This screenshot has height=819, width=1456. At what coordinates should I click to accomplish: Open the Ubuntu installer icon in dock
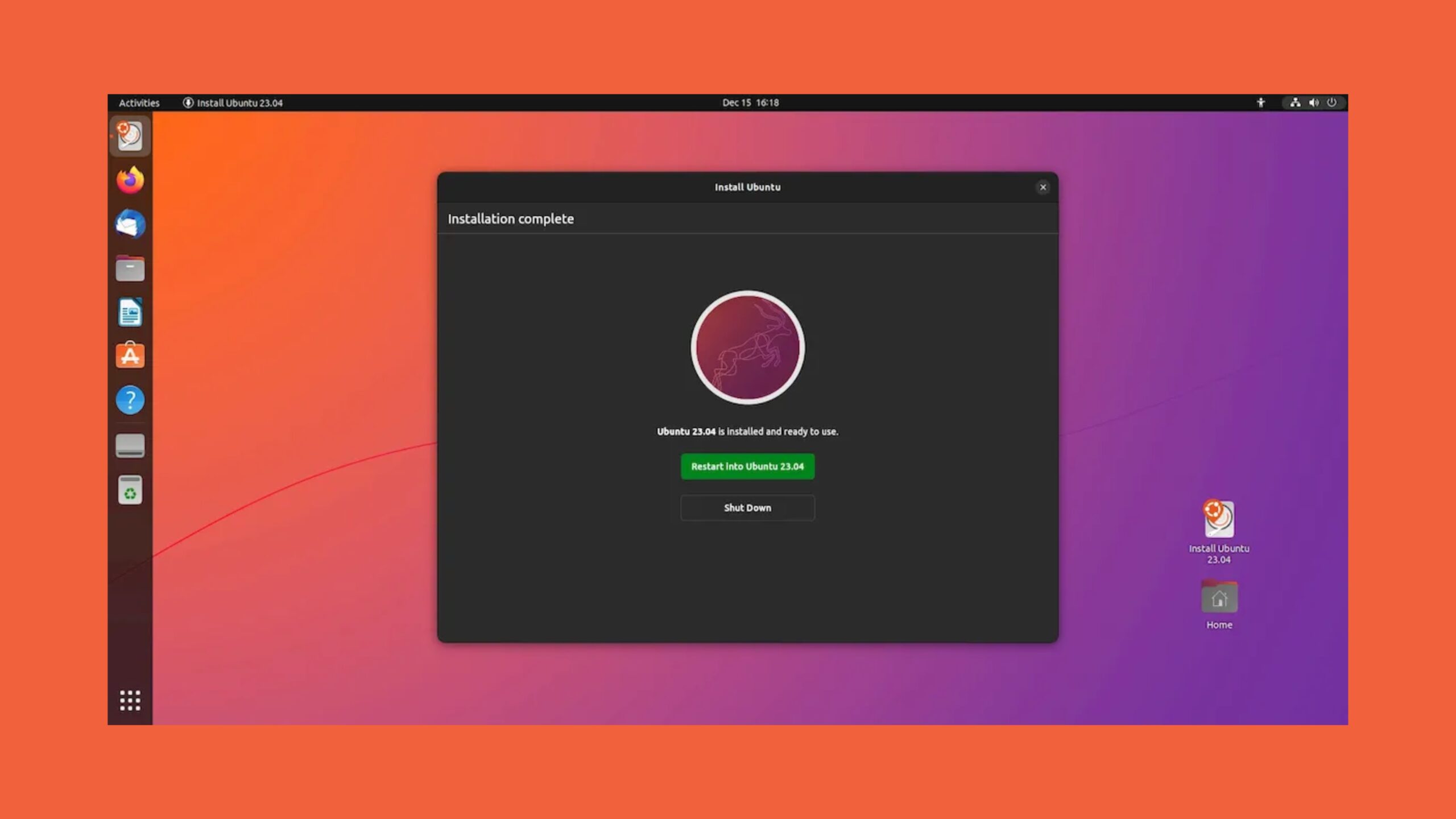point(130,136)
